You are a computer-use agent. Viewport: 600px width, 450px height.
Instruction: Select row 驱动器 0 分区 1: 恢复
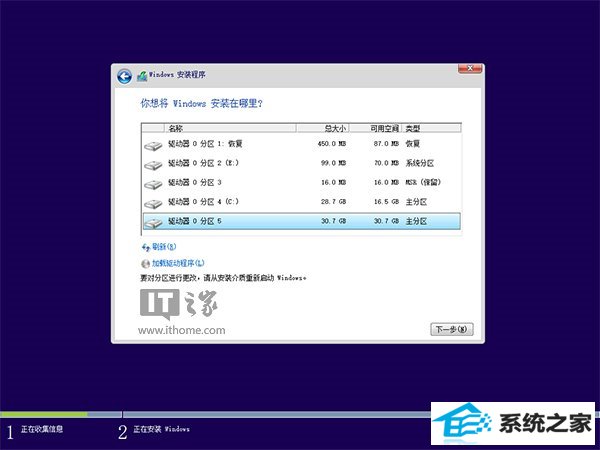tap(302, 144)
